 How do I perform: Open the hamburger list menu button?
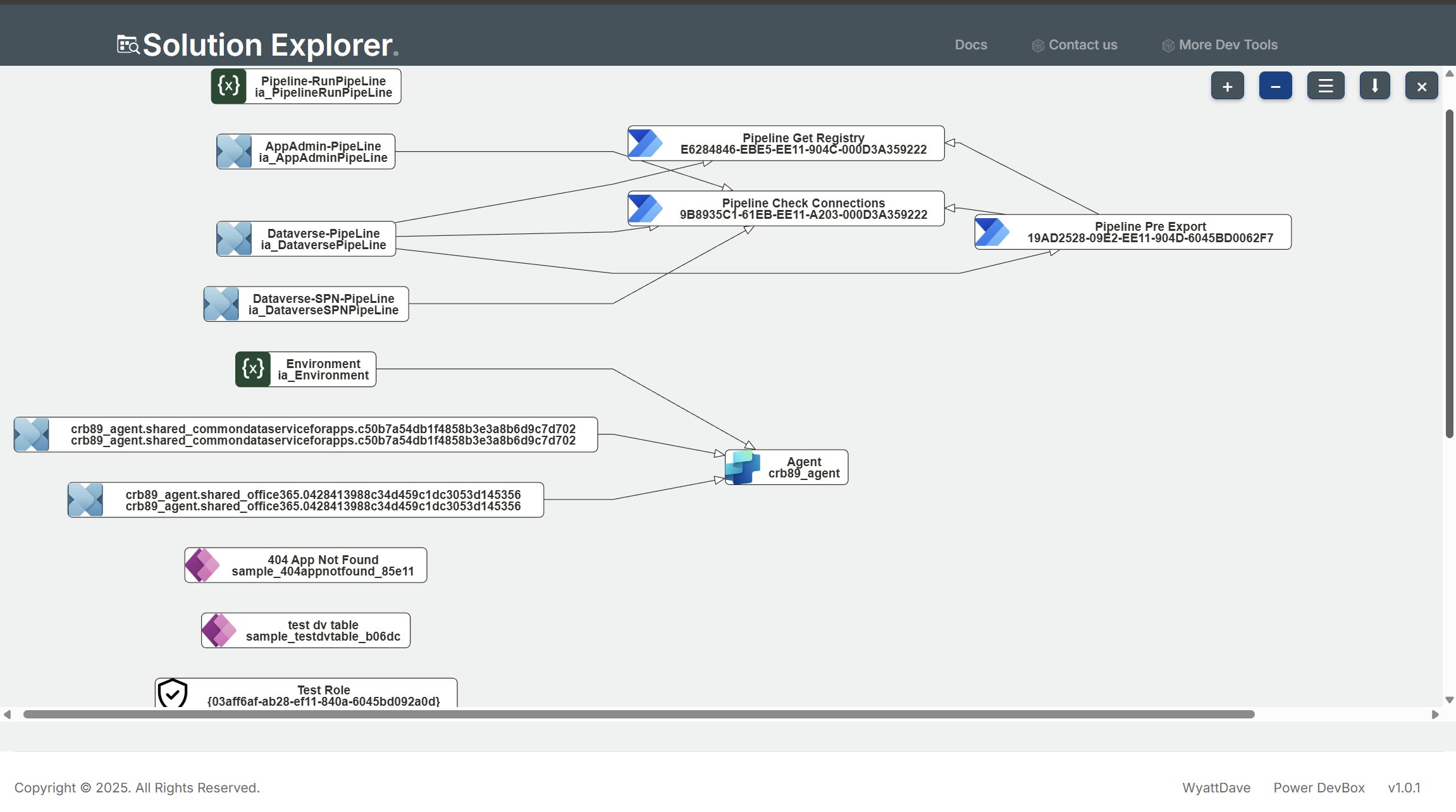(1325, 86)
